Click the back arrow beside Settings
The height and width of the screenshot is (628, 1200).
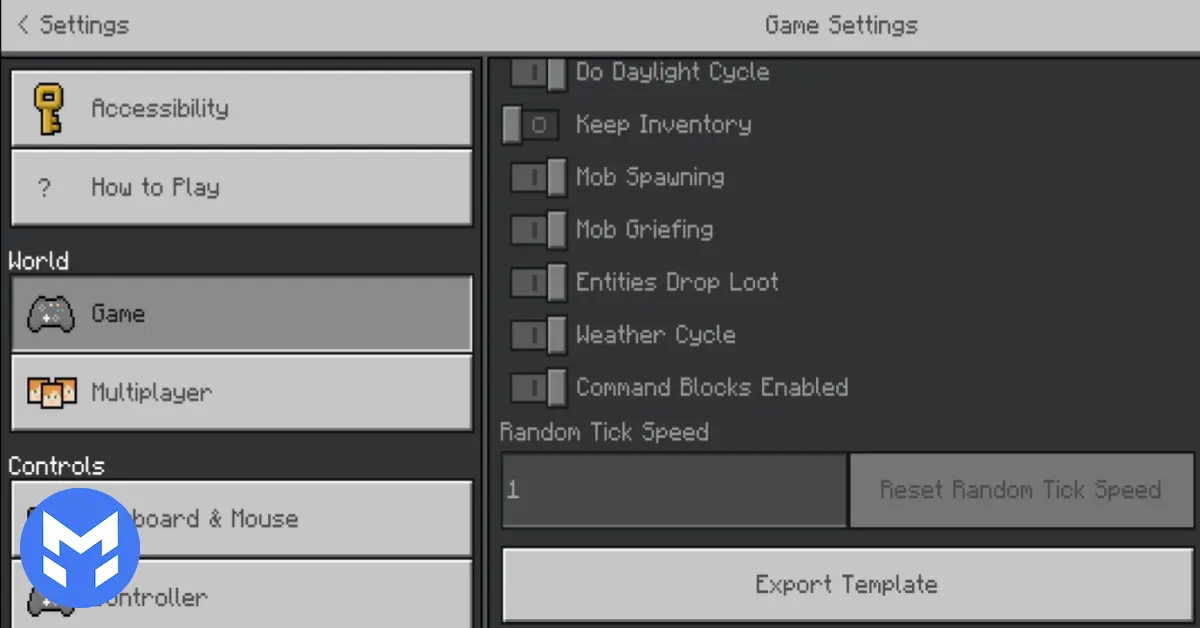pos(23,24)
